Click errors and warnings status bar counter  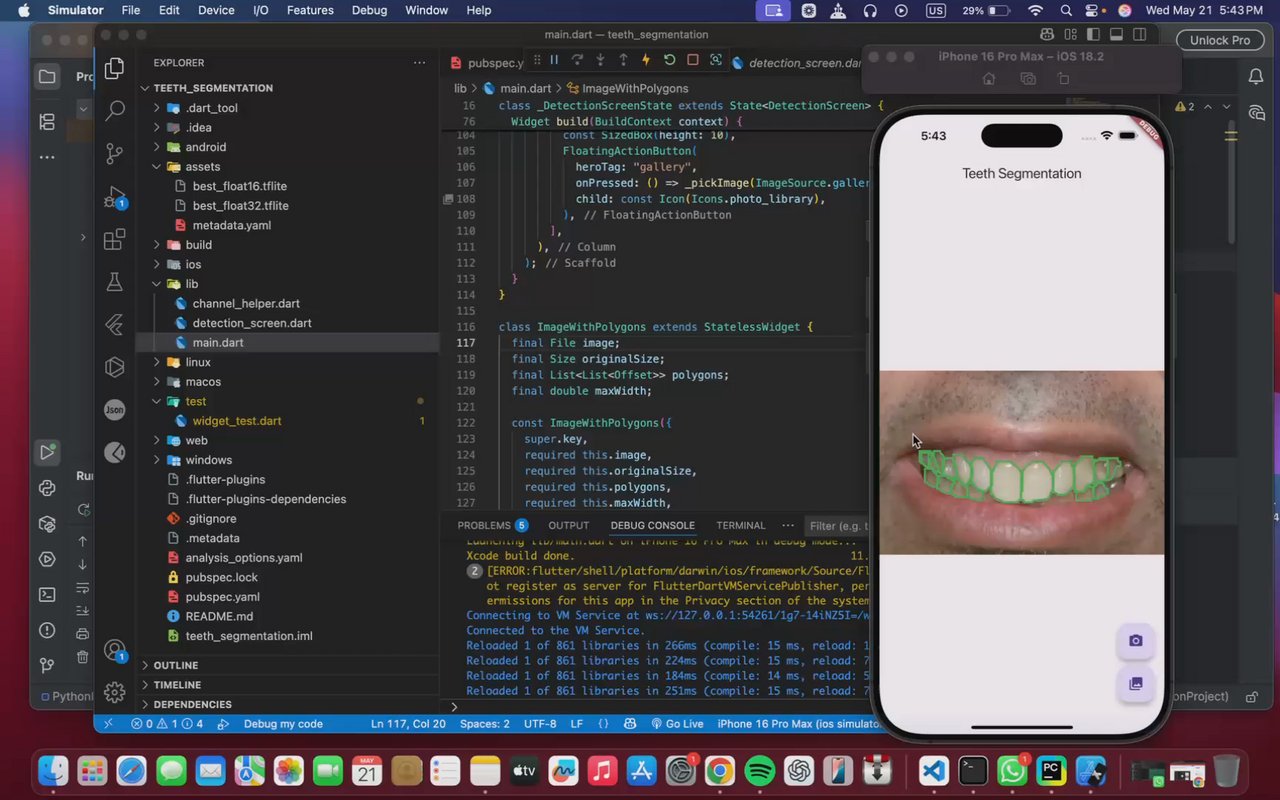167,724
